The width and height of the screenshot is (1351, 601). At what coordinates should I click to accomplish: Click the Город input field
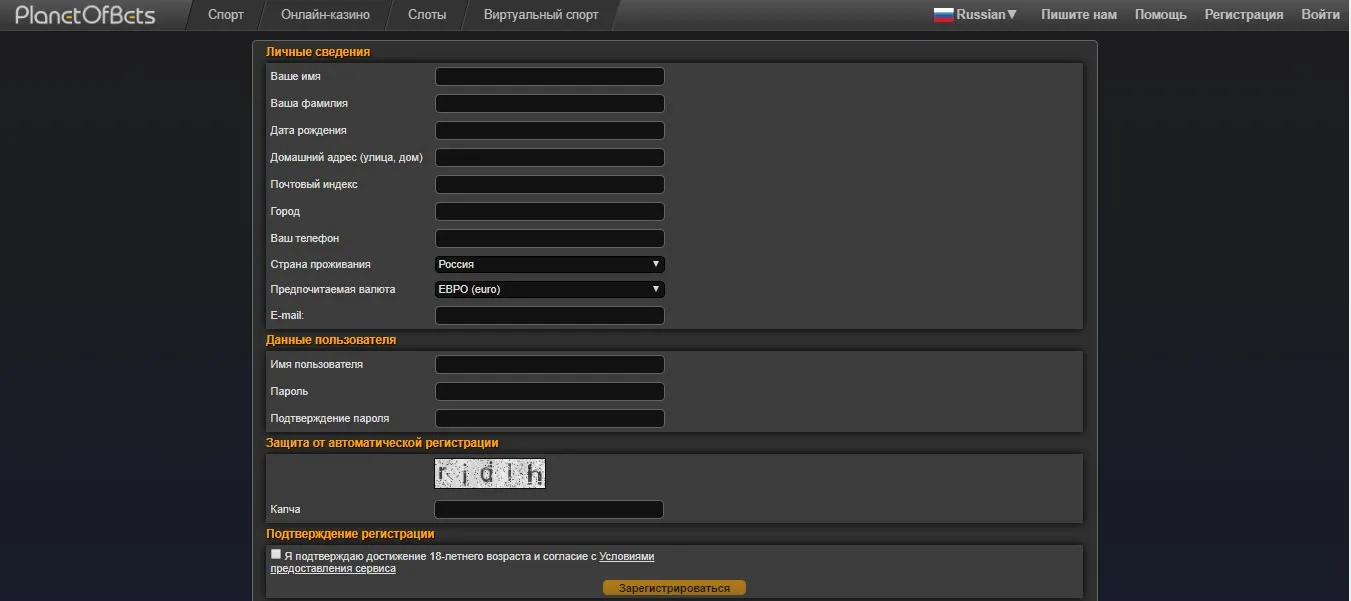550,212
